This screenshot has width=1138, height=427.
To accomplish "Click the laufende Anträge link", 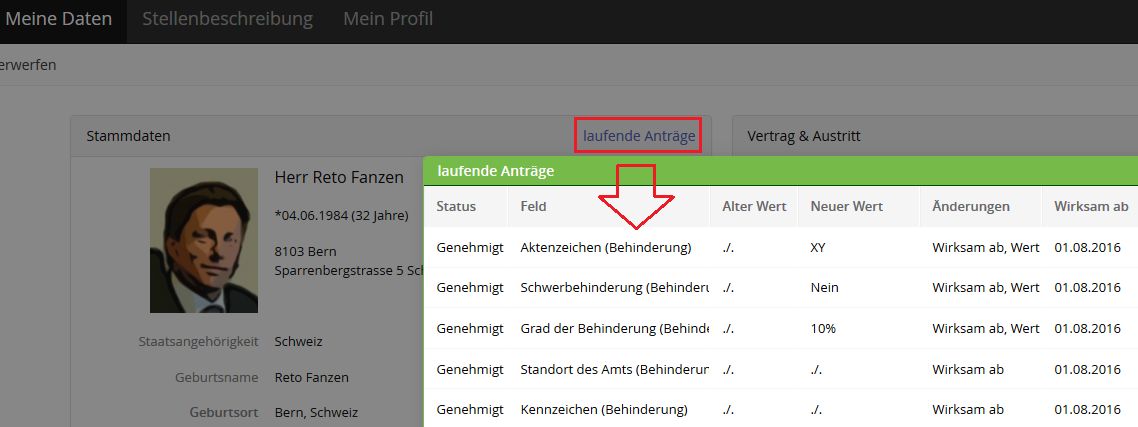I will (x=639, y=136).
